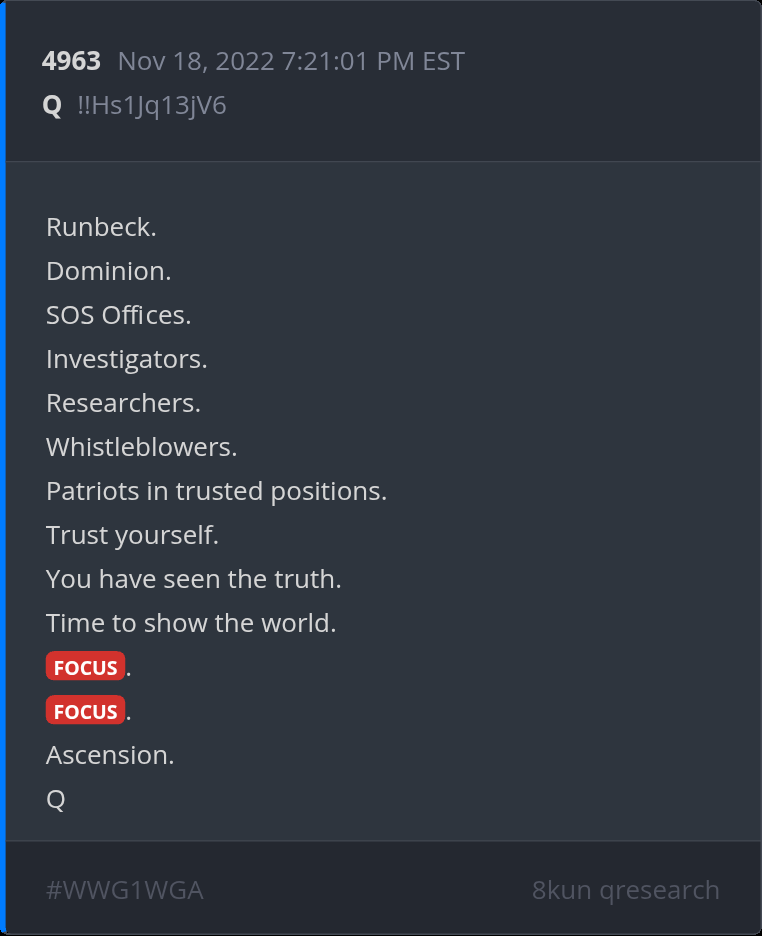Viewport: 762px width, 936px height.
Task: Click the tripcode !!Hs1Jq13jV6
Action: coord(151,105)
